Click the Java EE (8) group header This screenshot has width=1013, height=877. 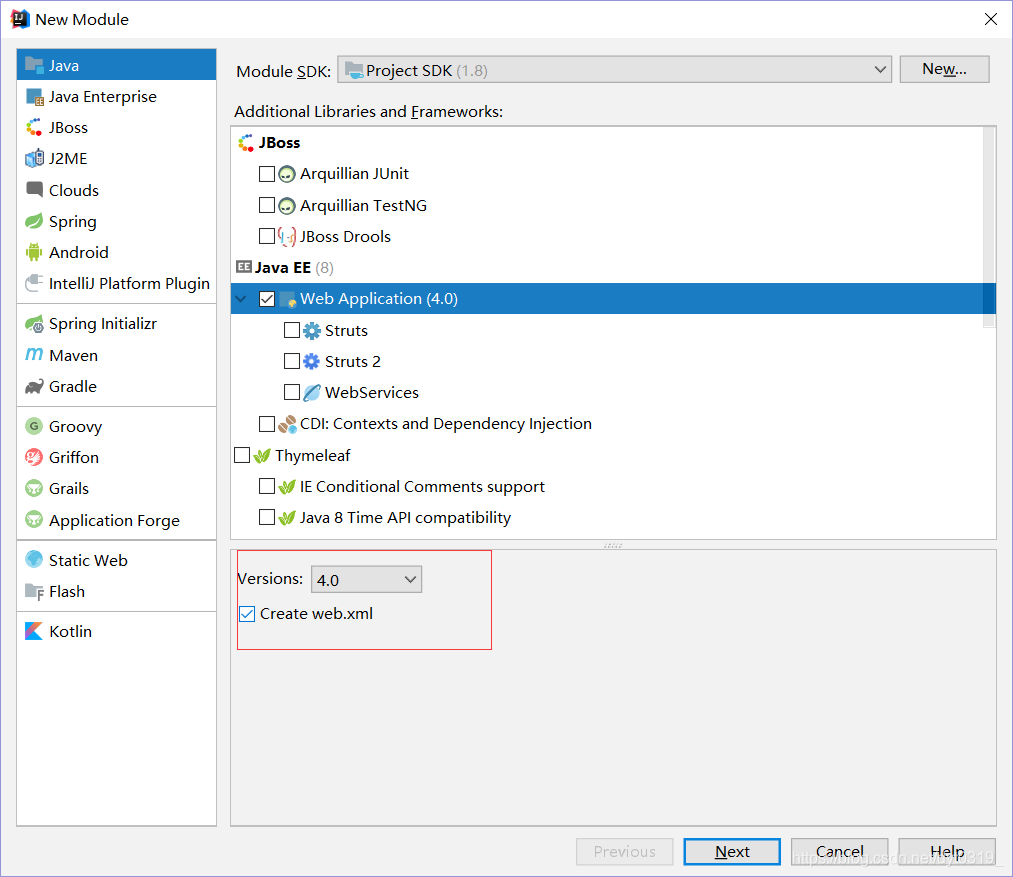click(x=285, y=268)
